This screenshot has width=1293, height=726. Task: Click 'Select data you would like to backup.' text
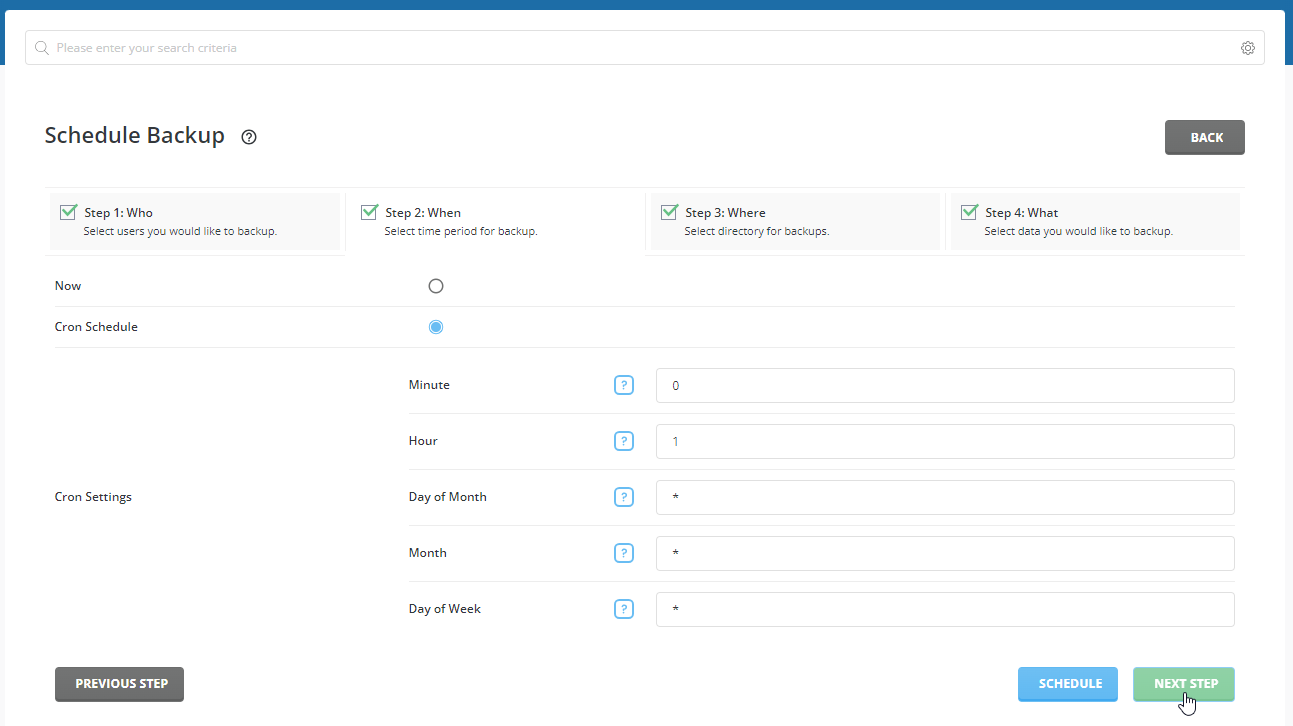pos(1079,231)
